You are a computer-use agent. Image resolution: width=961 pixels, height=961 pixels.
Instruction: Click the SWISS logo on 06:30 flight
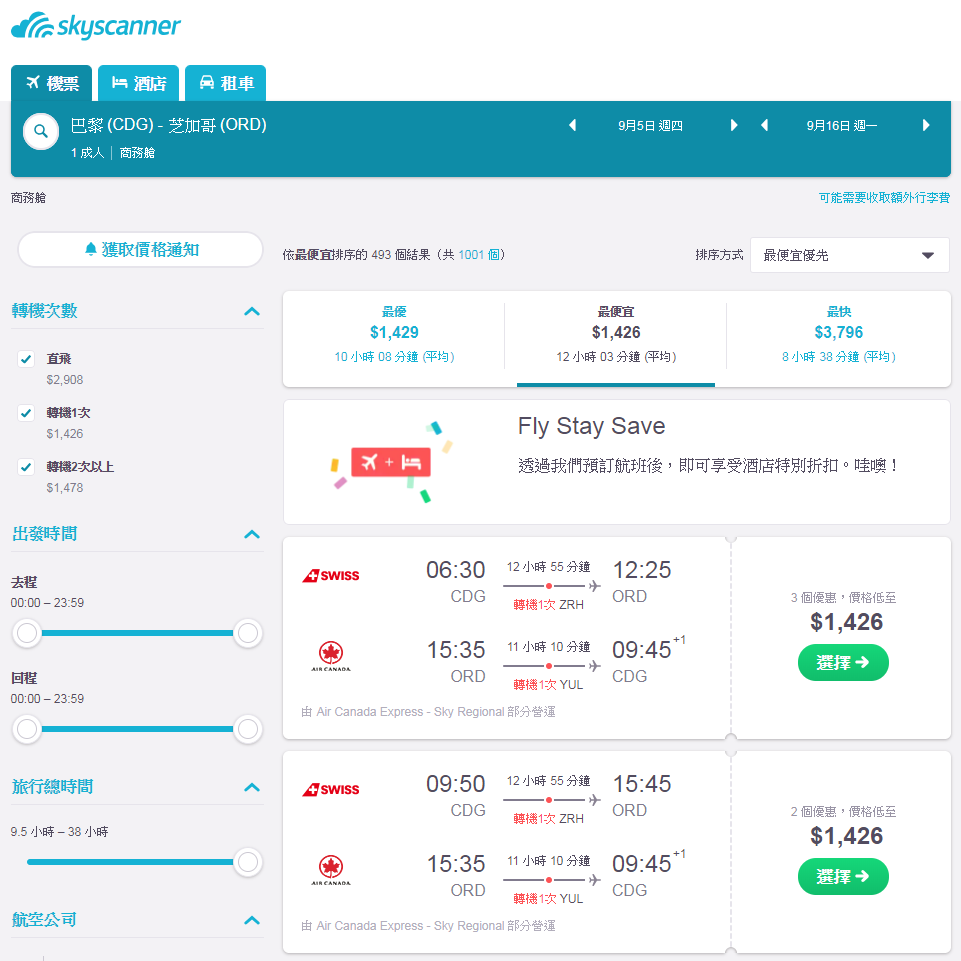tap(331, 575)
